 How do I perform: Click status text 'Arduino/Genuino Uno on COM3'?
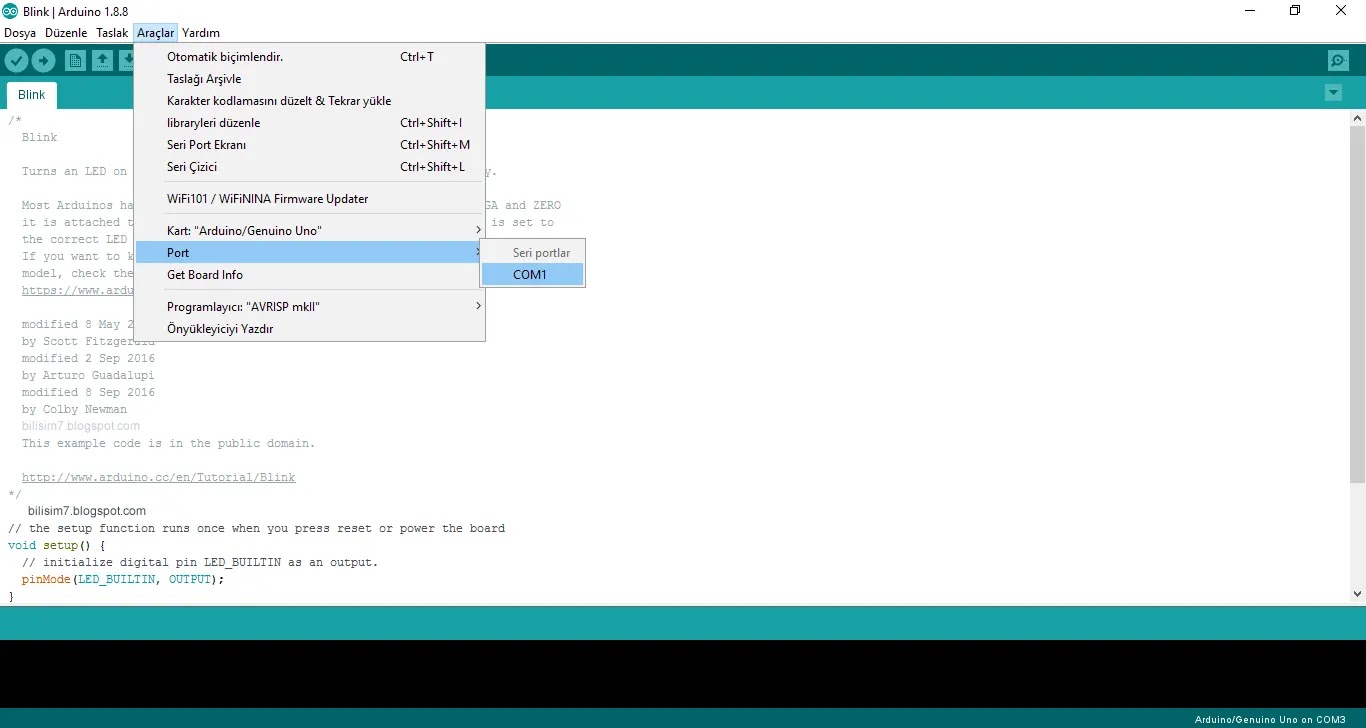tap(1270, 720)
